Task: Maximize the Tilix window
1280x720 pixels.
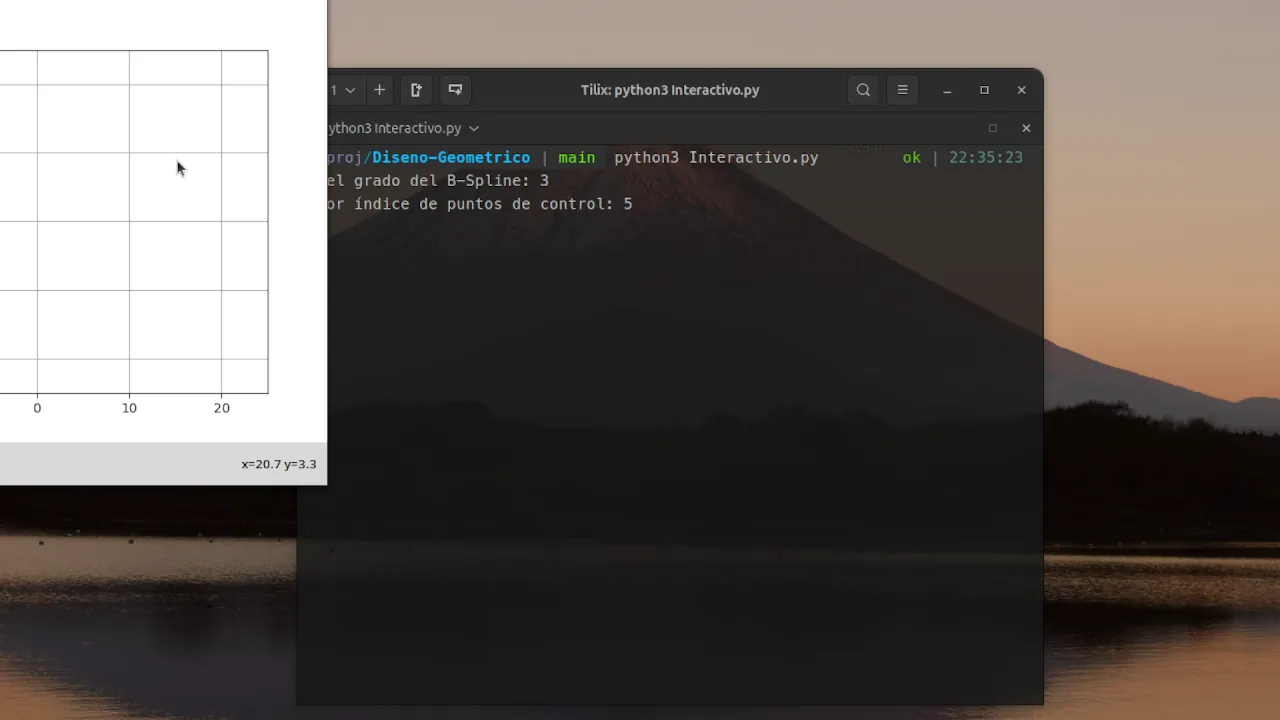Action: (984, 90)
